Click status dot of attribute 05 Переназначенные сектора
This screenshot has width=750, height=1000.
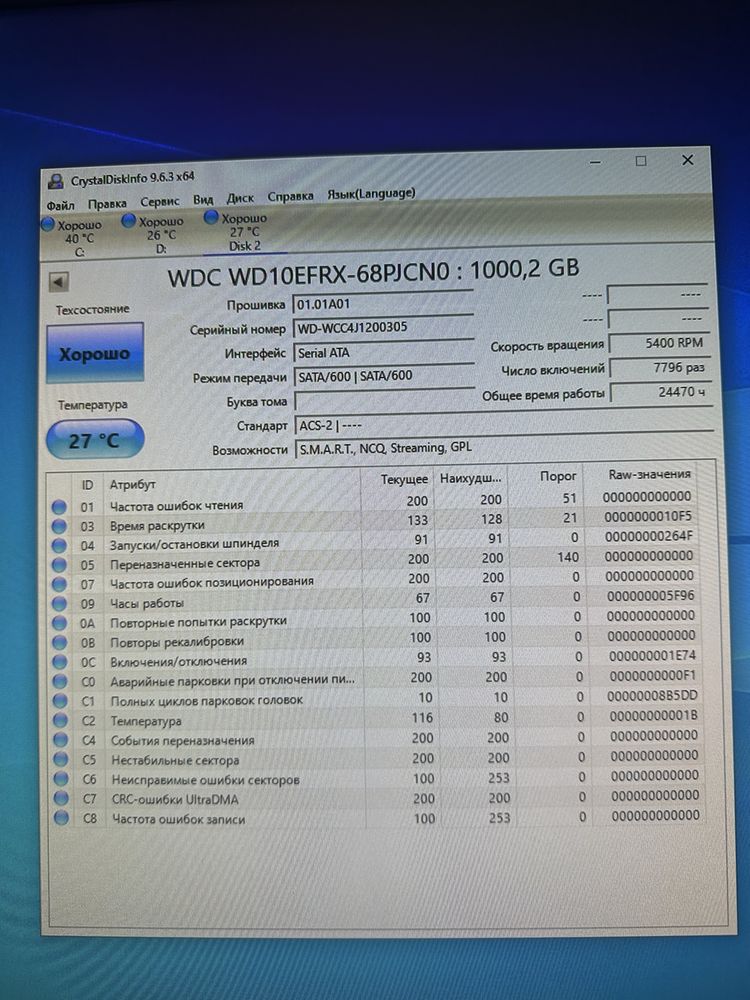[x=59, y=565]
